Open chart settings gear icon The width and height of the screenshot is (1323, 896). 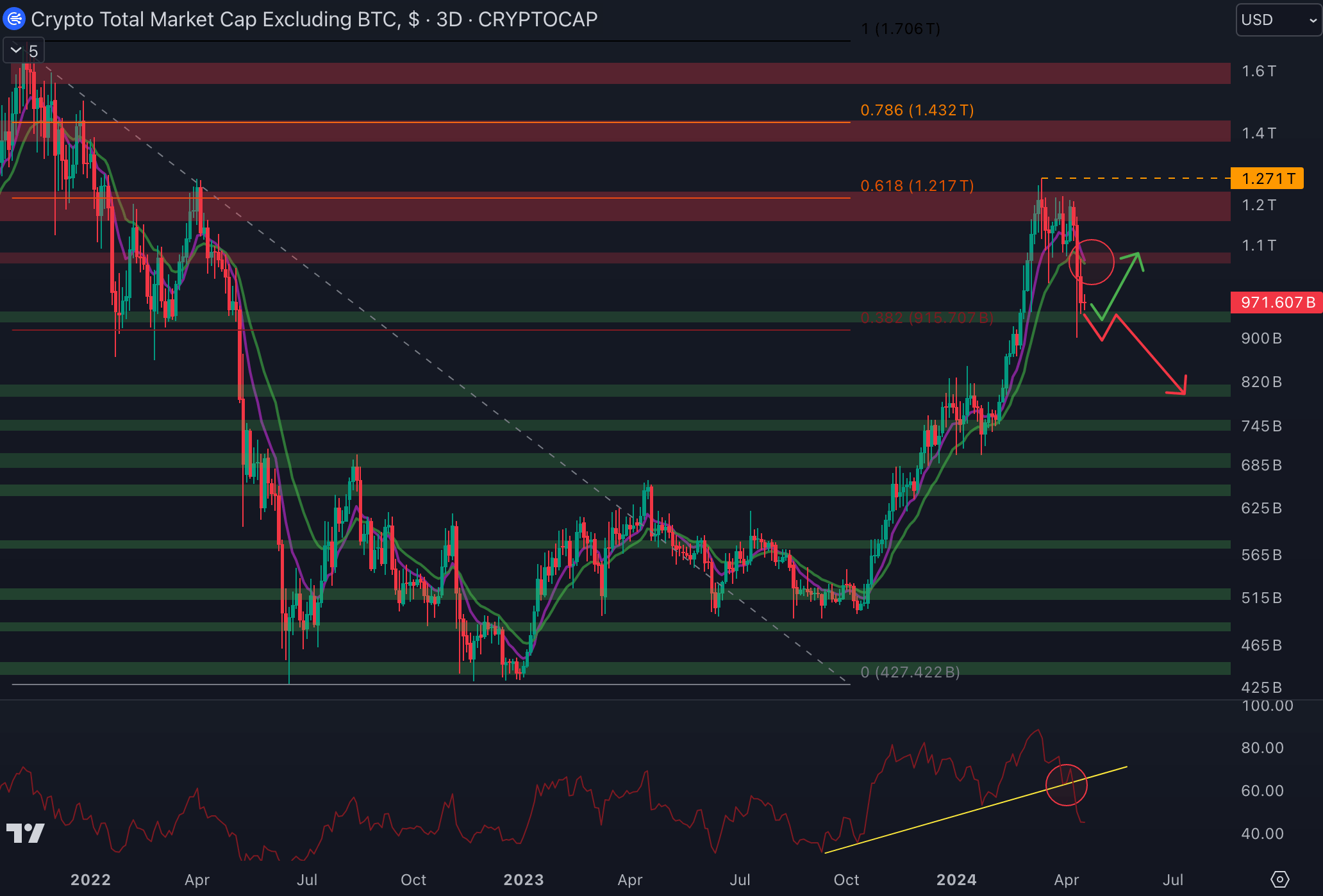pos(1279,879)
